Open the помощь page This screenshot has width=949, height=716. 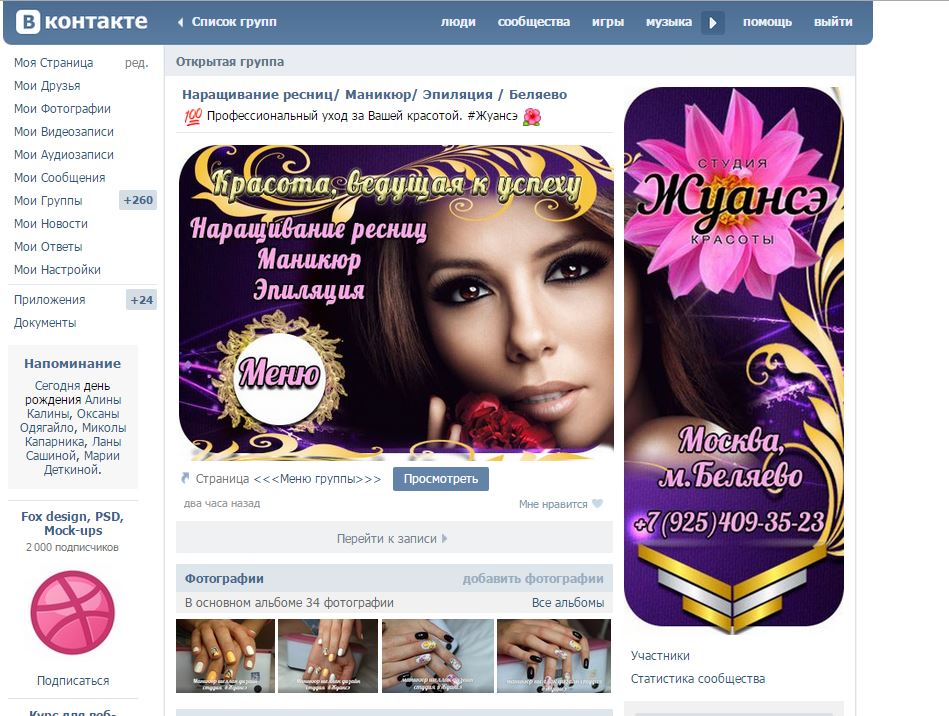pyautogui.click(x=767, y=22)
